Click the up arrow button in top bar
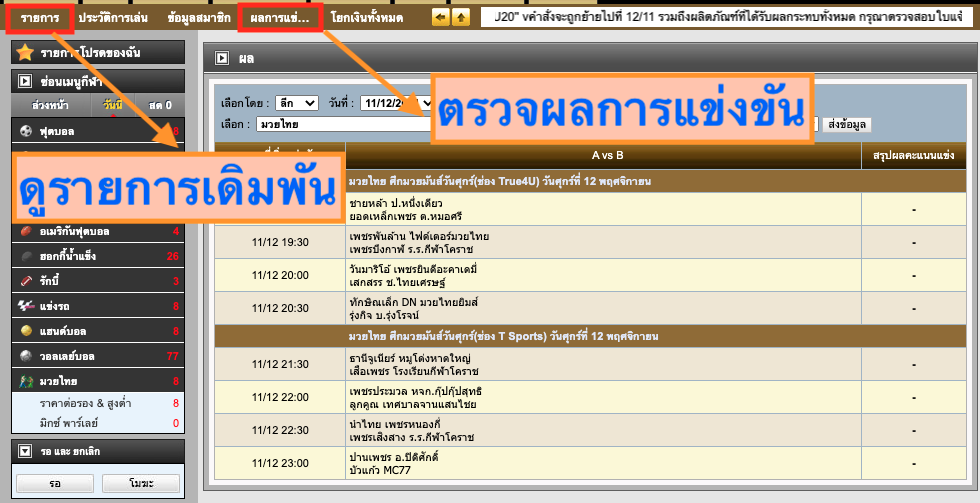The height and width of the screenshot is (503, 980). pyautogui.click(x=460, y=17)
